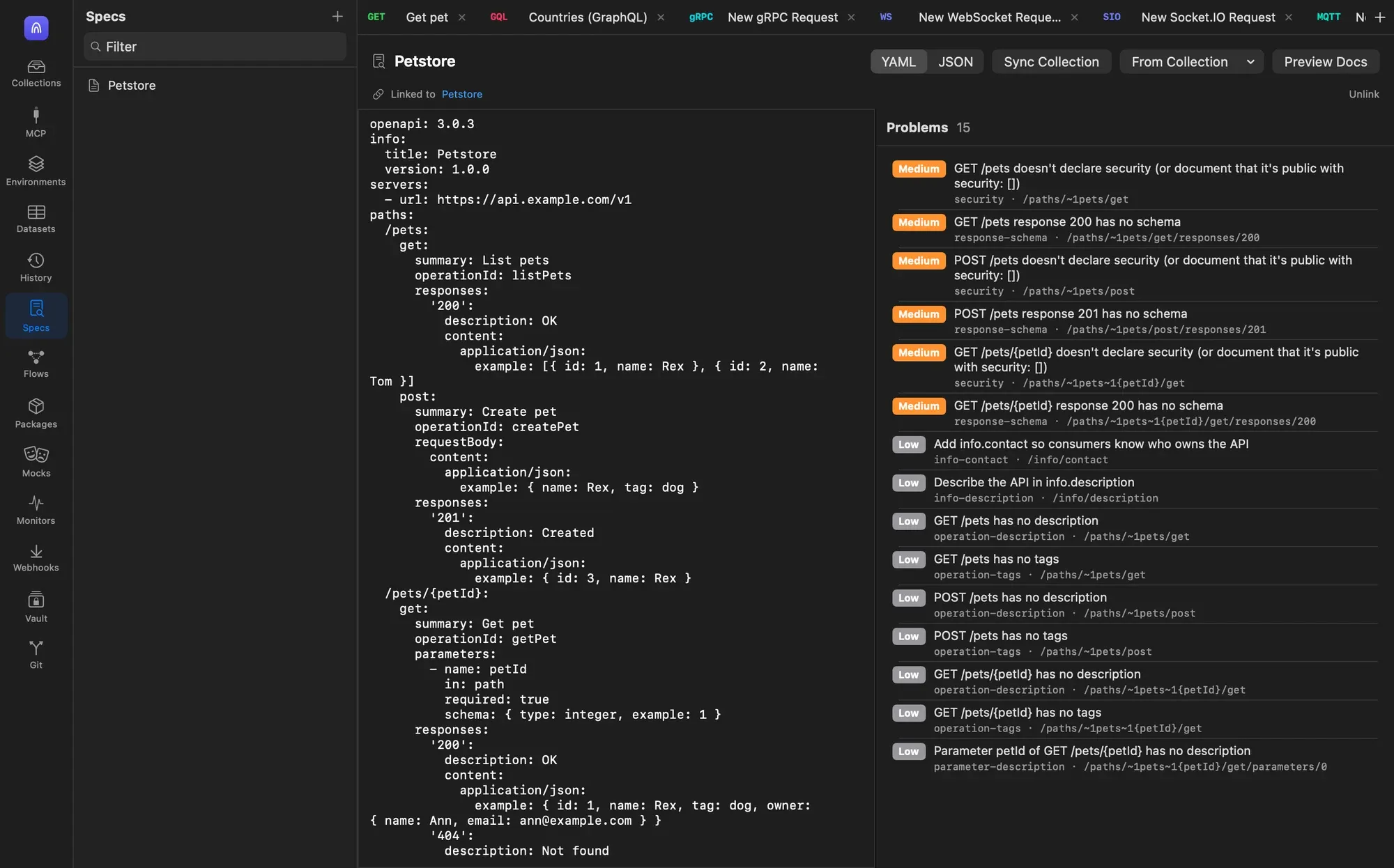This screenshot has width=1394, height=868.
Task: Click Unlink to detach the collection
Action: [1364, 94]
